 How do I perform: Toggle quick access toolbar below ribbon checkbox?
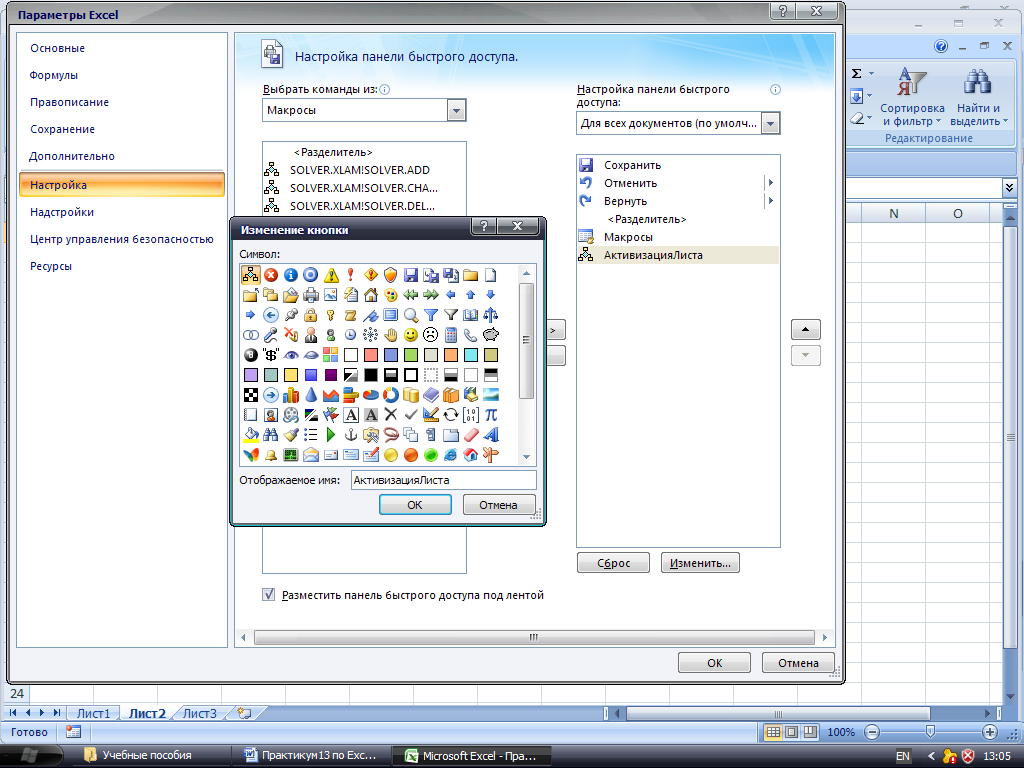[x=268, y=595]
